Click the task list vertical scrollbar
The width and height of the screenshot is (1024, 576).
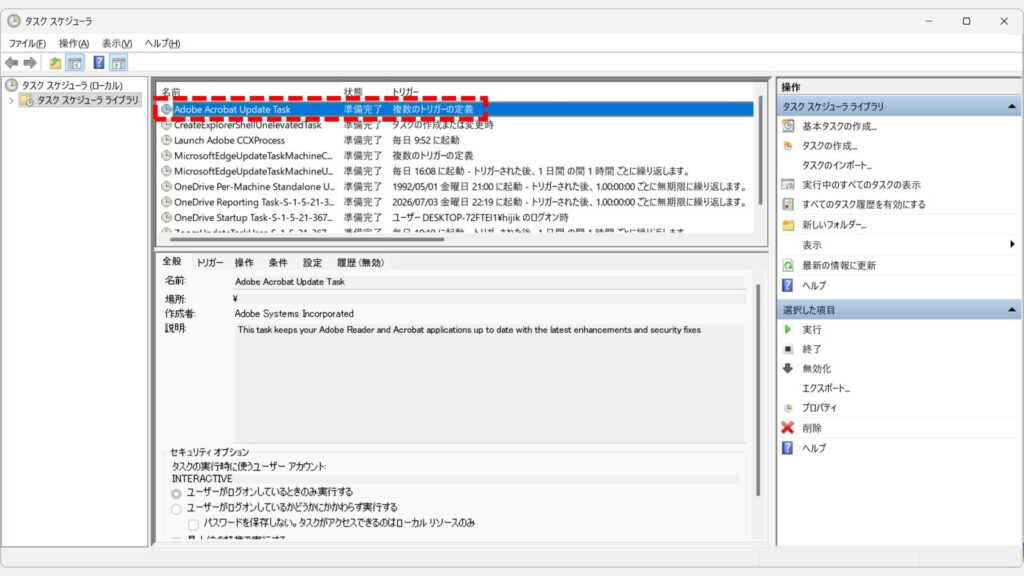[760, 150]
